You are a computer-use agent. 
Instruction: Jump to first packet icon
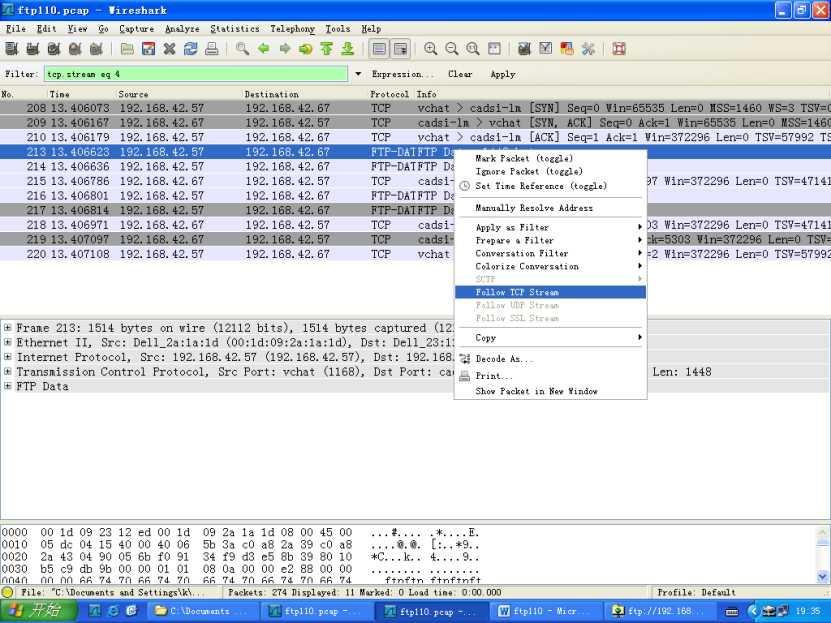click(x=326, y=49)
